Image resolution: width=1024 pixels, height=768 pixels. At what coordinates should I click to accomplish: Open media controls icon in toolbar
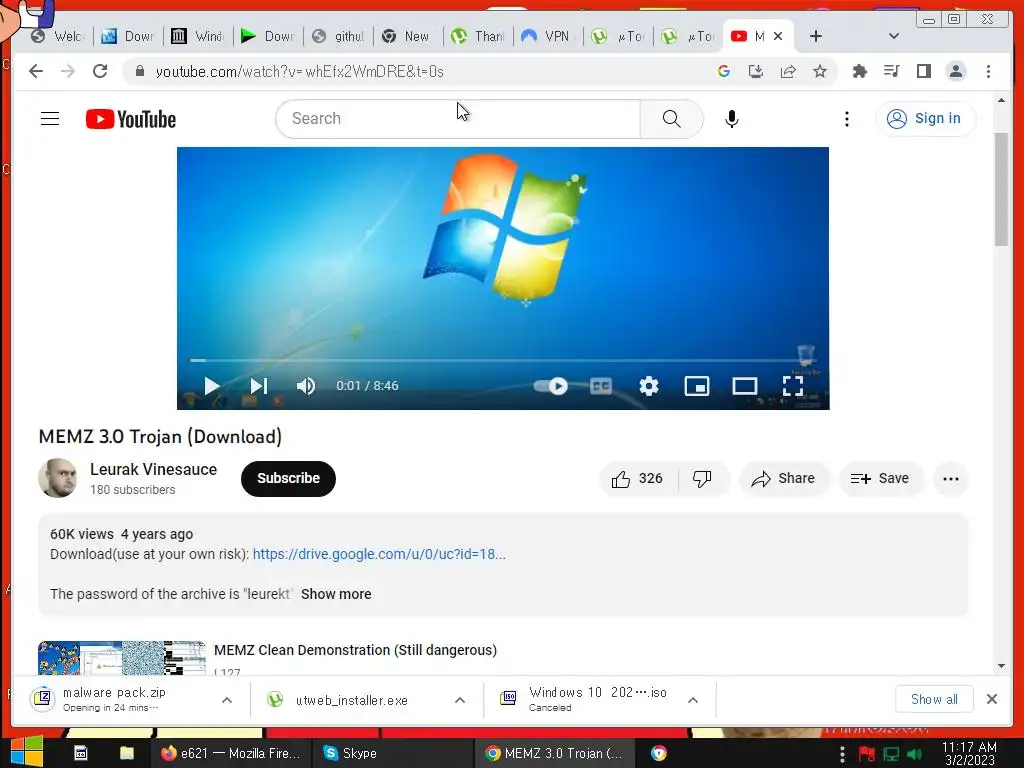point(891,71)
